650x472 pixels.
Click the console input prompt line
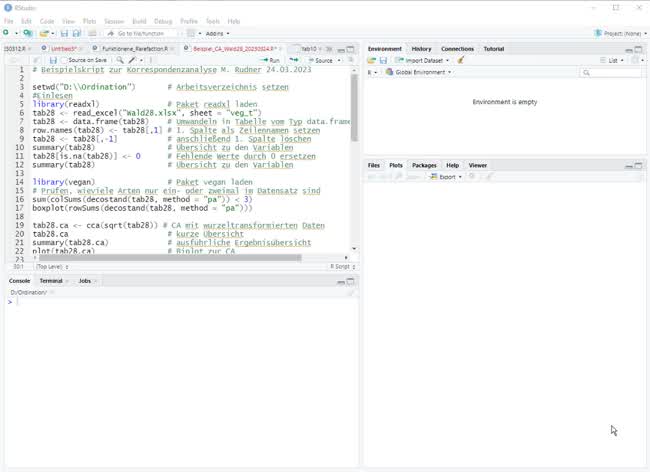[182, 302]
